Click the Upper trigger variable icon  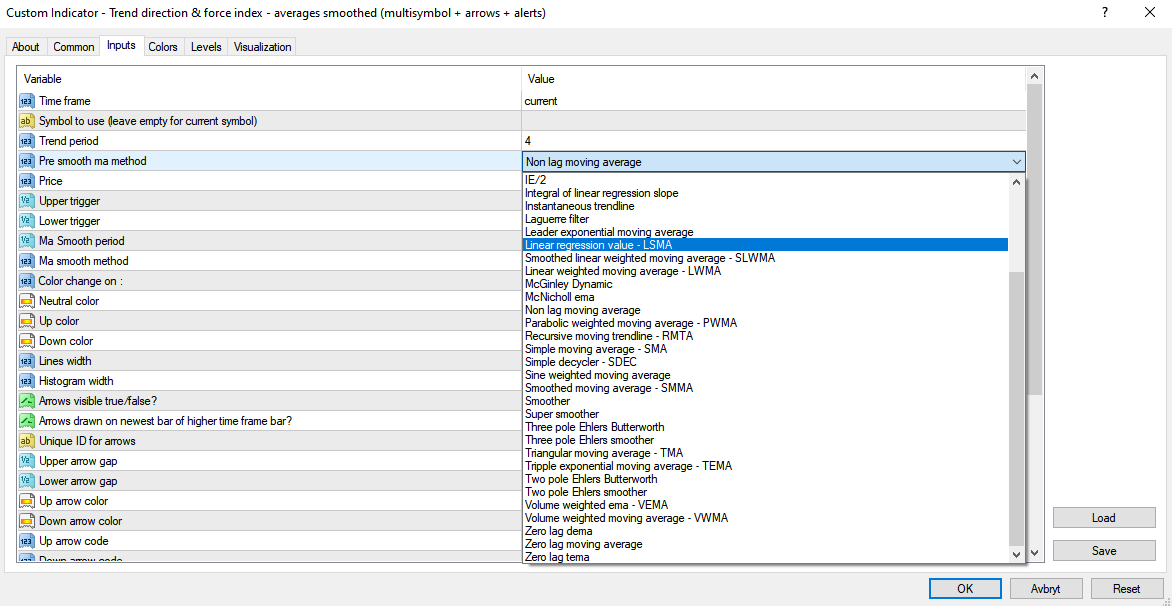point(27,201)
